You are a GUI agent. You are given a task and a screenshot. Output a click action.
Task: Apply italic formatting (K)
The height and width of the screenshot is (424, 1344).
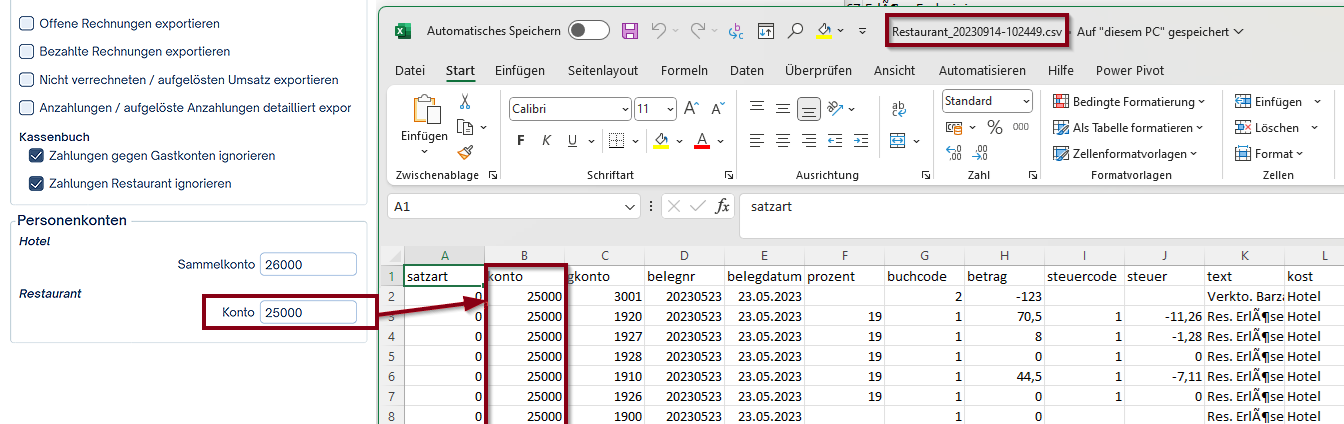546,140
